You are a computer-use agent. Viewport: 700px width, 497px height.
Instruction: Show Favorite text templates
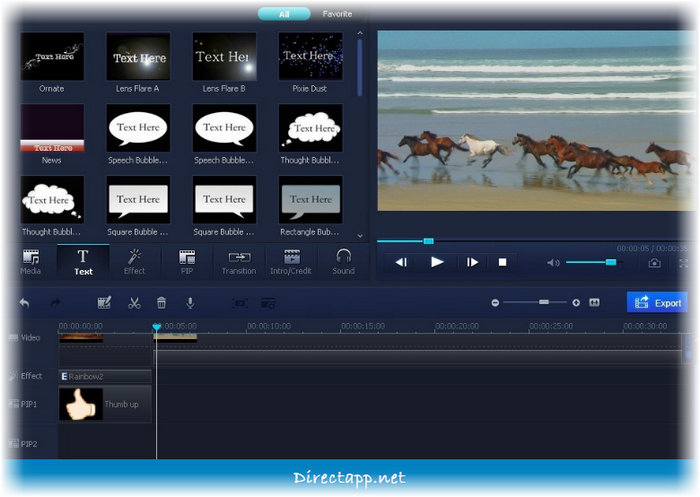pyautogui.click(x=337, y=14)
